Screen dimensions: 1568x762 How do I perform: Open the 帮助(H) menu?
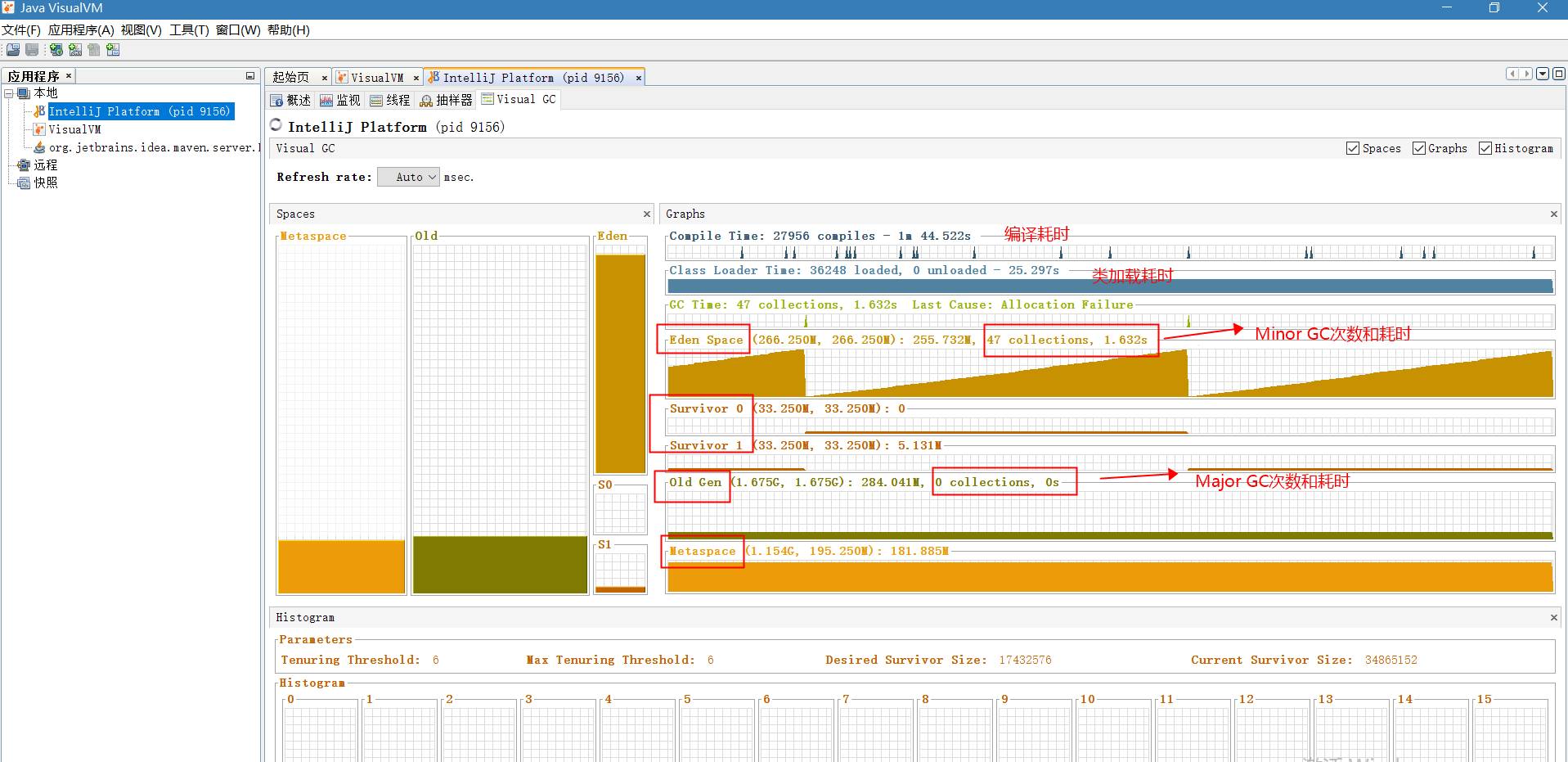[x=289, y=30]
